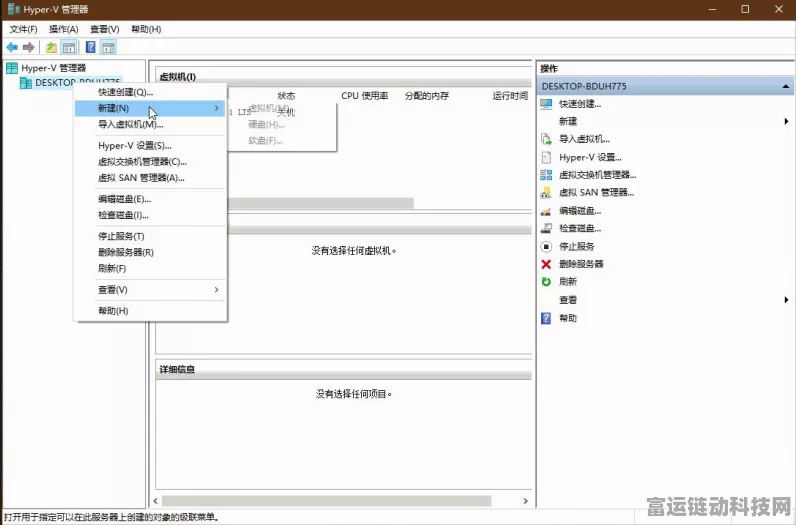This screenshot has height=525, width=796.
Task: Click Hyper-V 设置... link in Actions pane
Action: (x=590, y=157)
